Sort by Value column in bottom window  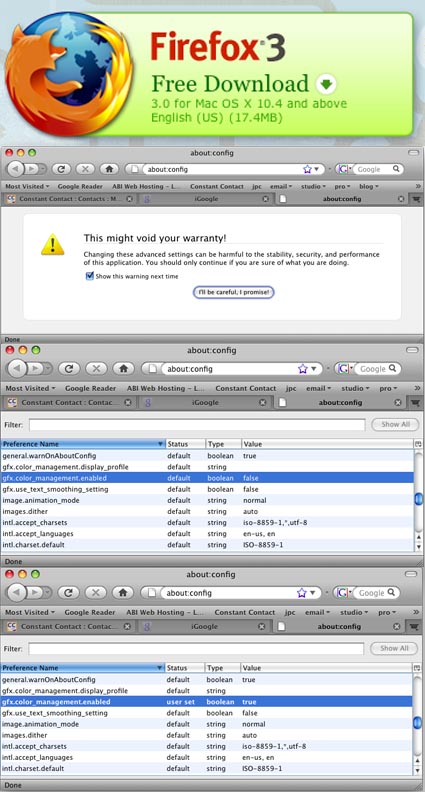[326, 668]
